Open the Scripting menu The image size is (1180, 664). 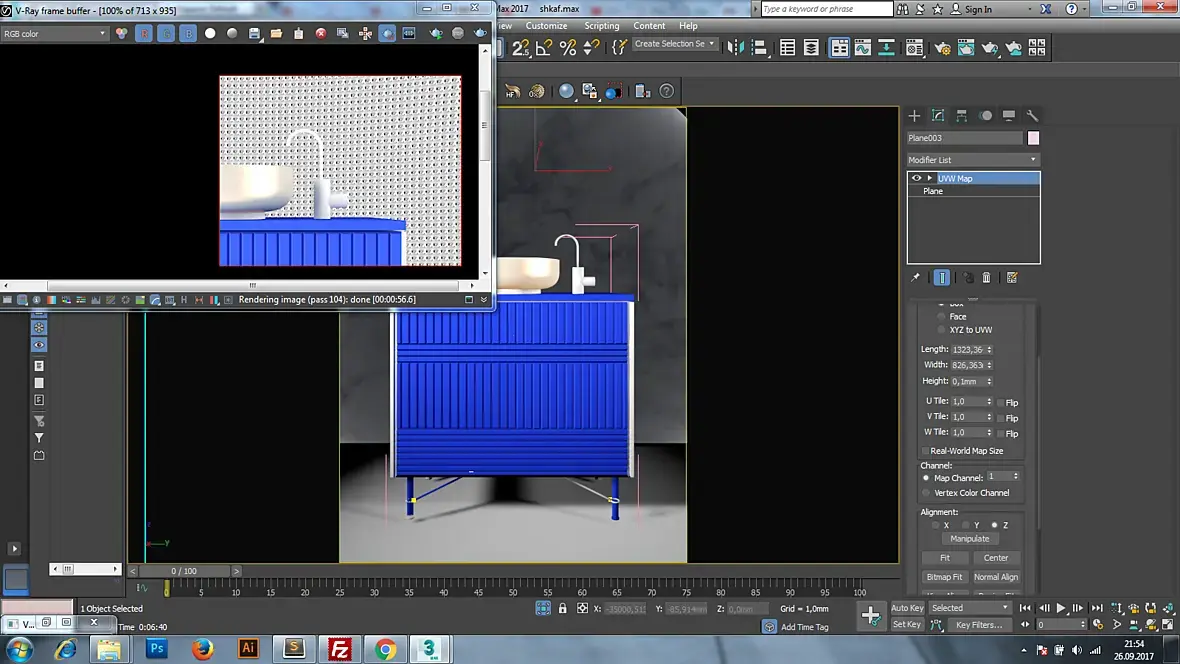(x=601, y=26)
